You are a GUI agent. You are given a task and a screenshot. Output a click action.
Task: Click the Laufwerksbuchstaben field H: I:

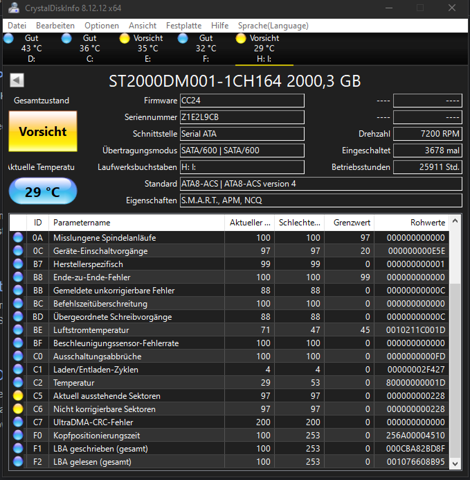(x=242, y=167)
